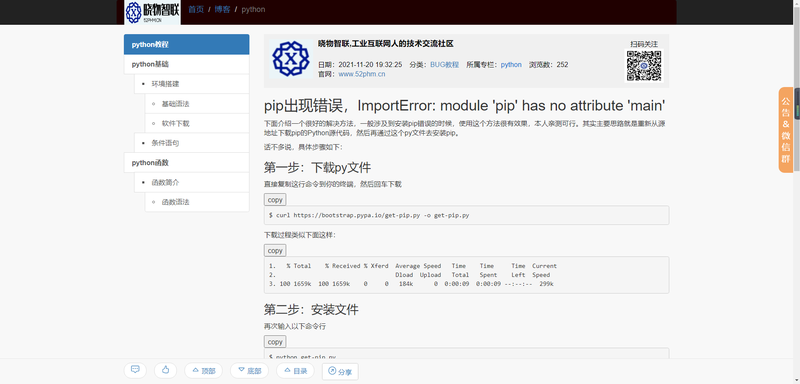Click the 浏览数：252 view count
The width and height of the screenshot is (800, 384).
point(548,65)
